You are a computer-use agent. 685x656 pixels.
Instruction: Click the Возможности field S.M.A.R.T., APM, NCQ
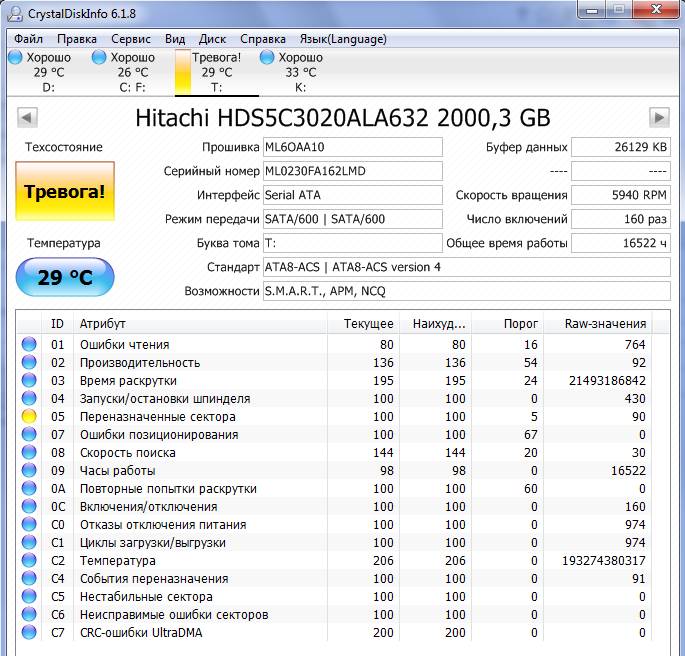(467, 291)
